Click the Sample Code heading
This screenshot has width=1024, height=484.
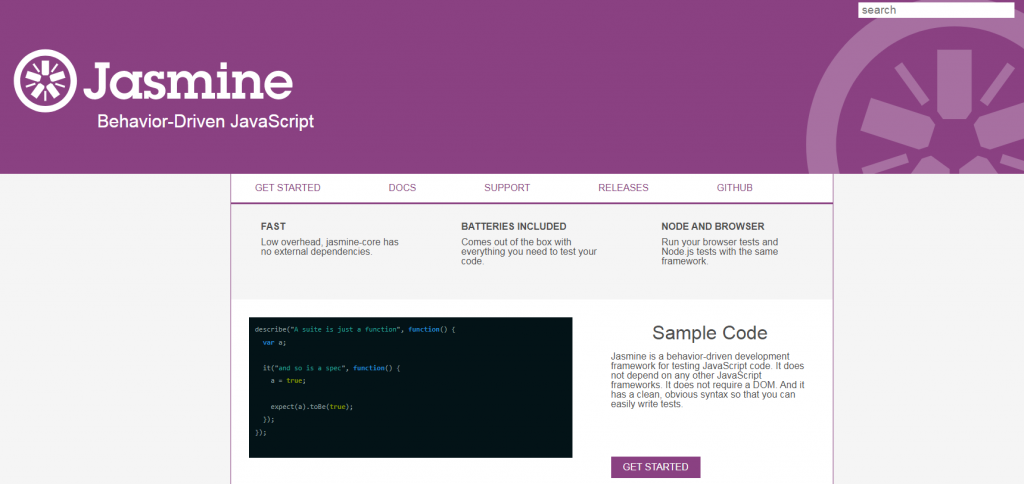(709, 333)
